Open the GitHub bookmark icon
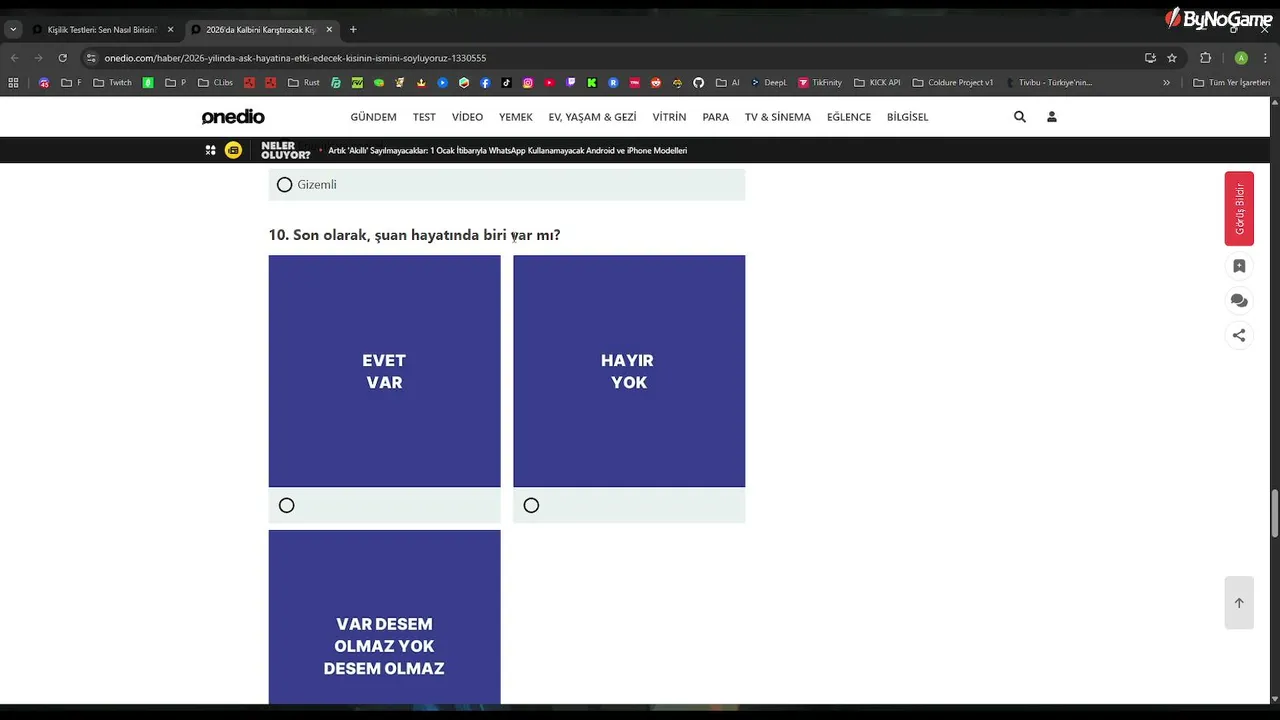Screen dimensions: 1280x720 (698, 83)
